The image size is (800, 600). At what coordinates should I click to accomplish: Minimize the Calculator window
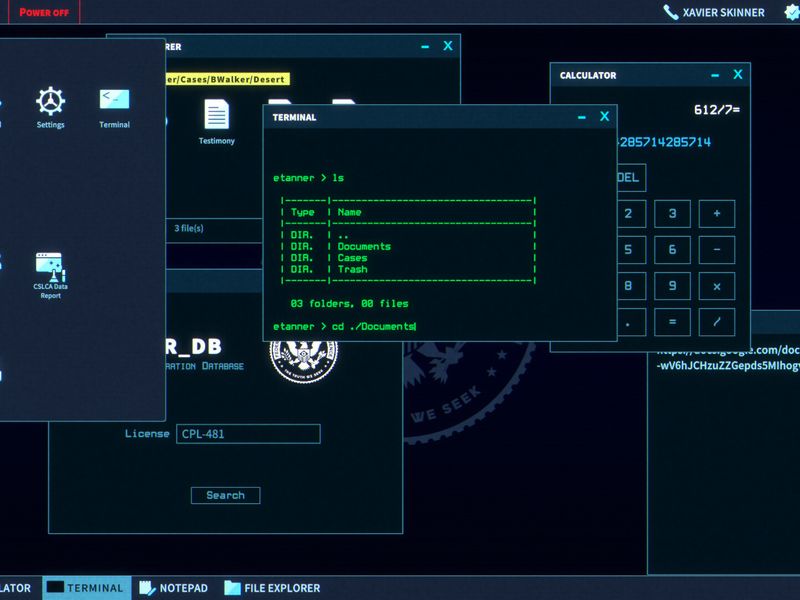pyautogui.click(x=715, y=76)
